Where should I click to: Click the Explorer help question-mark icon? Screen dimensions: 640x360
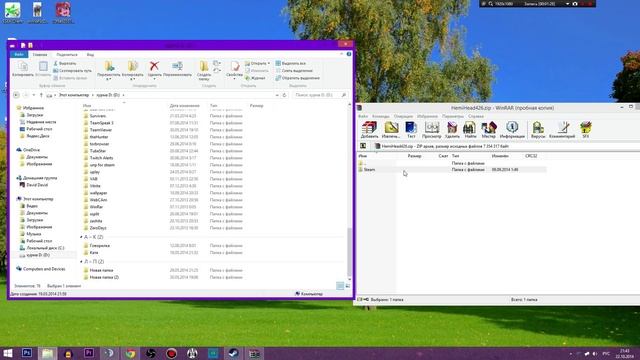tap(349, 54)
